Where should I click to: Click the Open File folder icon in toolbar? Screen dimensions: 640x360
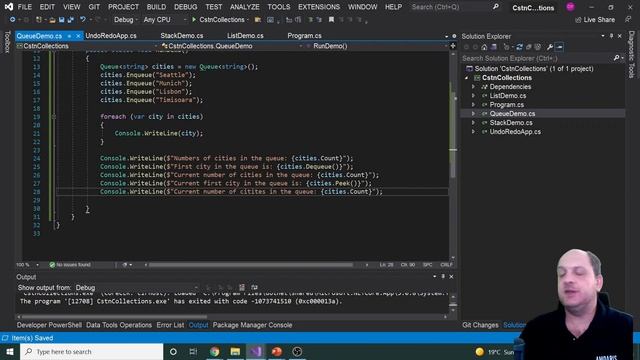52,20
